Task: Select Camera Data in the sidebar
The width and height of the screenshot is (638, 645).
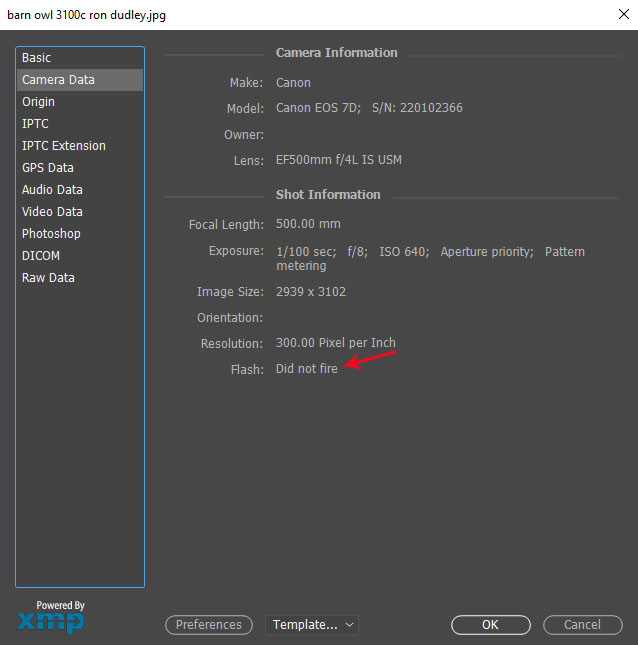Action: click(x=58, y=80)
